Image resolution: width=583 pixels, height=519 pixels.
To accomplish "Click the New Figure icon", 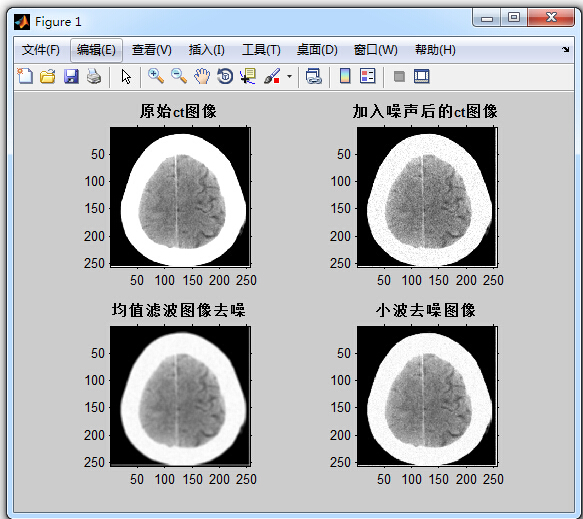I will (x=25, y=76).
